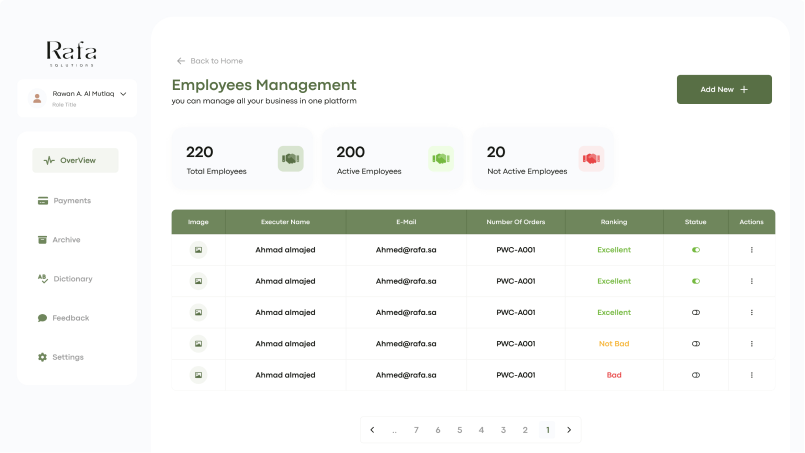The width and height of the screenshot is (805, 453).
Task: Expand Rawan A. Al Mutlaq profile dropdown
Action: (123, 94)
